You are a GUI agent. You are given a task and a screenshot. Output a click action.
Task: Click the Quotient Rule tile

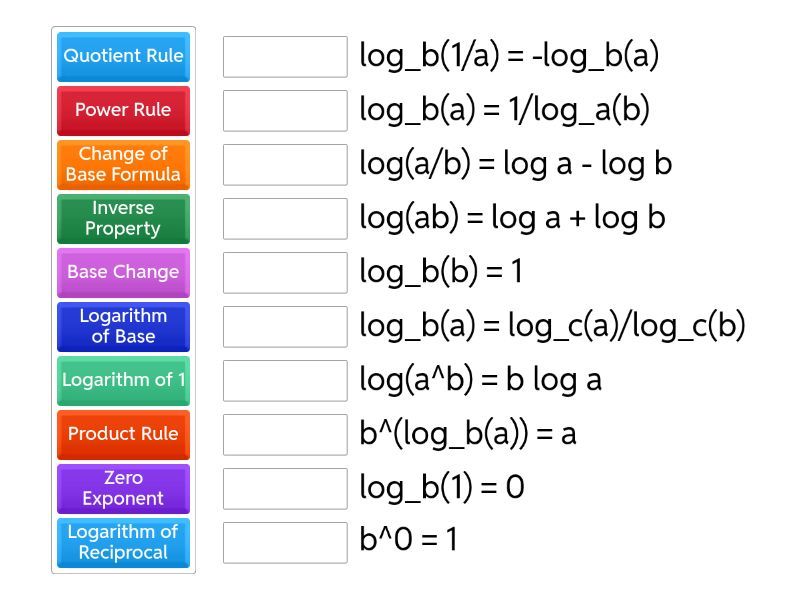[x=123, y=56]
